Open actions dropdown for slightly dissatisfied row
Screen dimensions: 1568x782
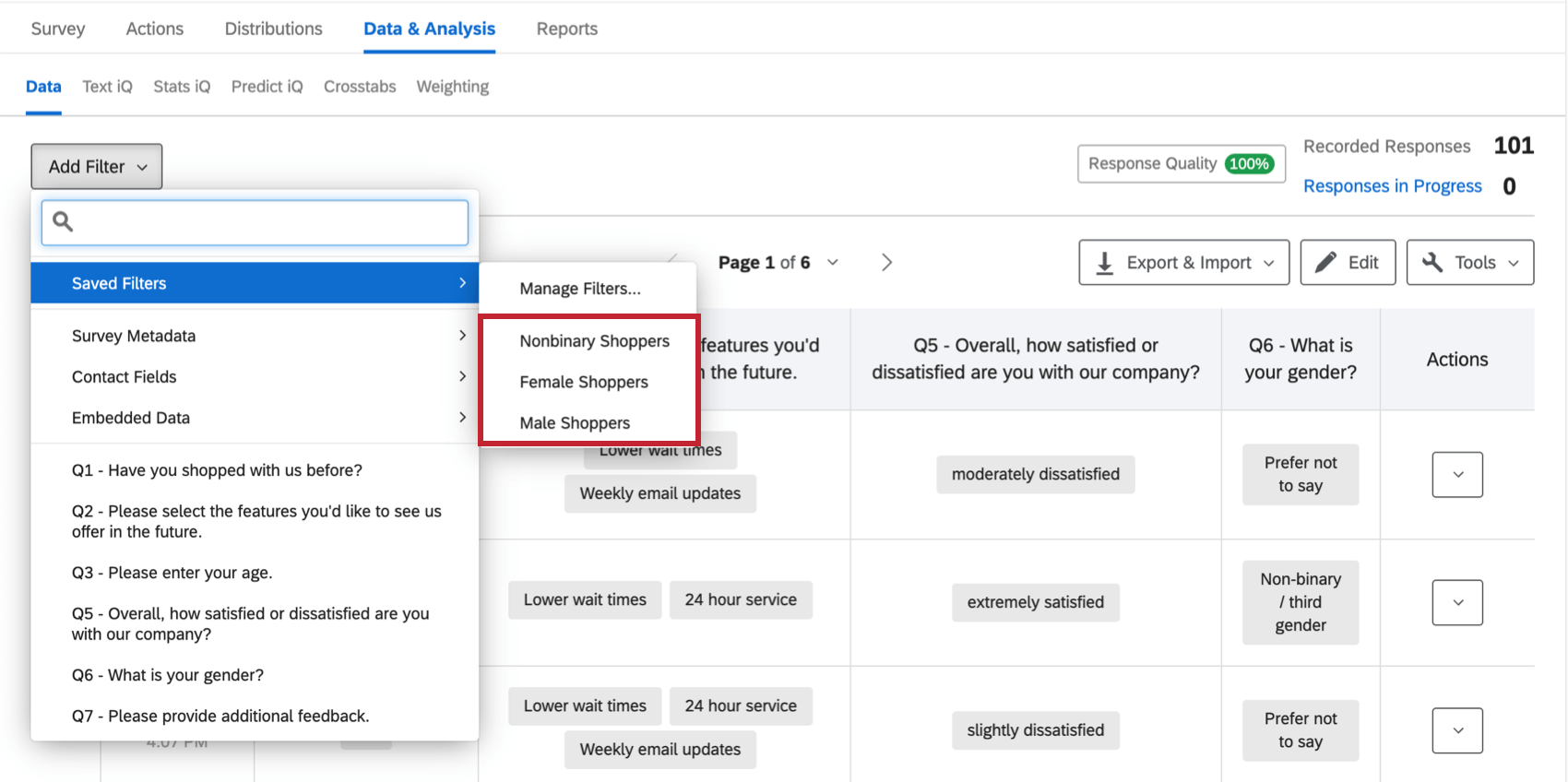point(1457,730)
